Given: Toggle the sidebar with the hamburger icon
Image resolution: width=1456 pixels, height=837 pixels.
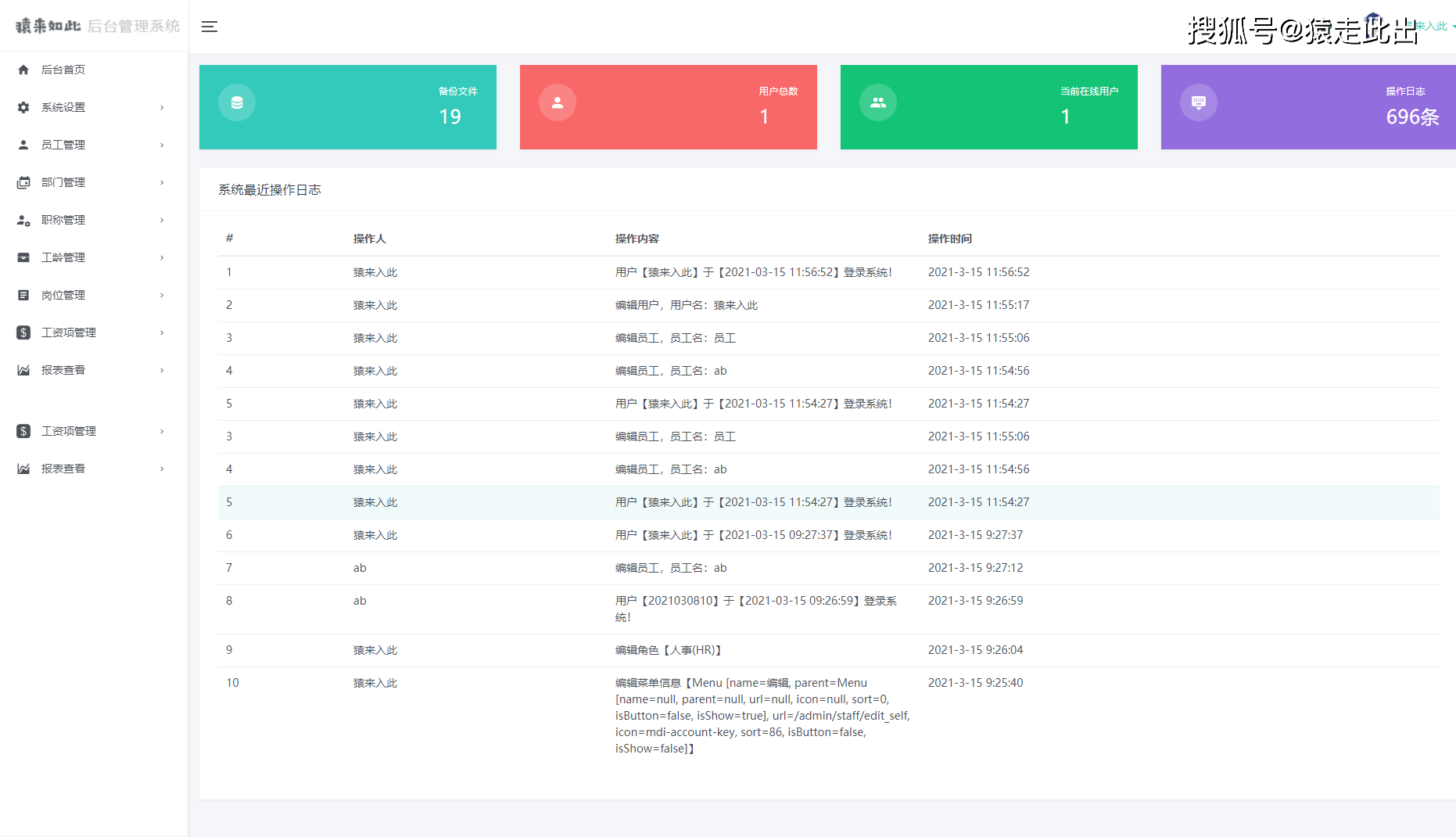Looking at the screenshot, I should [x=209, y=27].
